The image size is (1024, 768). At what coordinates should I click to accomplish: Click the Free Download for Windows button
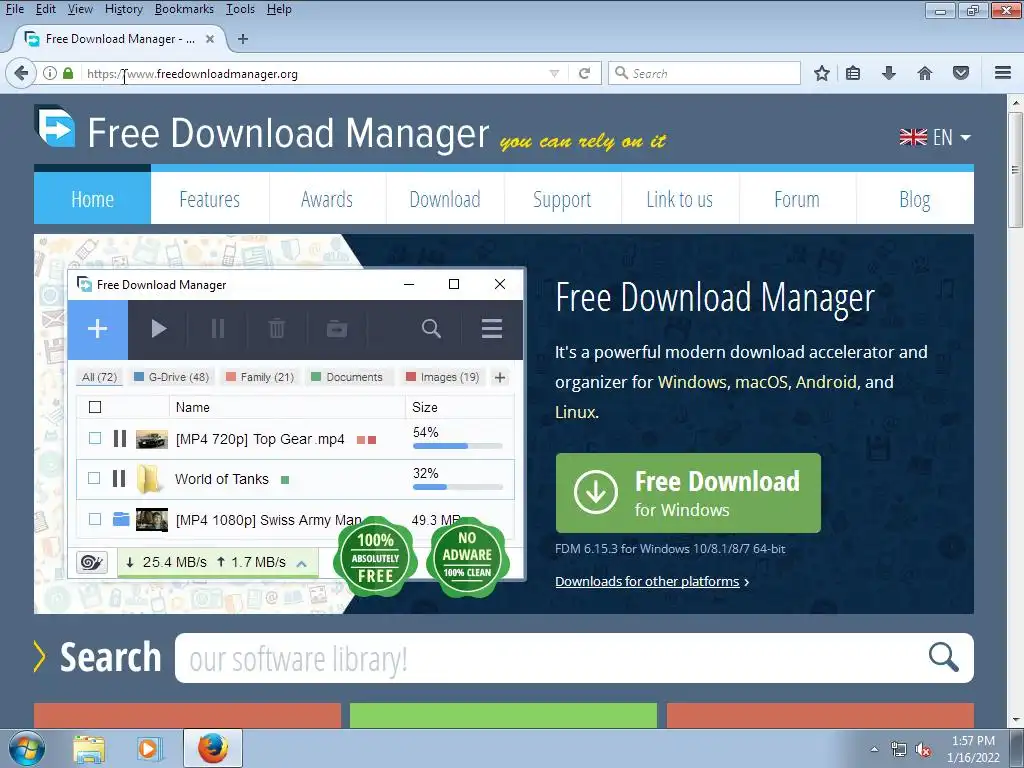point(688,493)
